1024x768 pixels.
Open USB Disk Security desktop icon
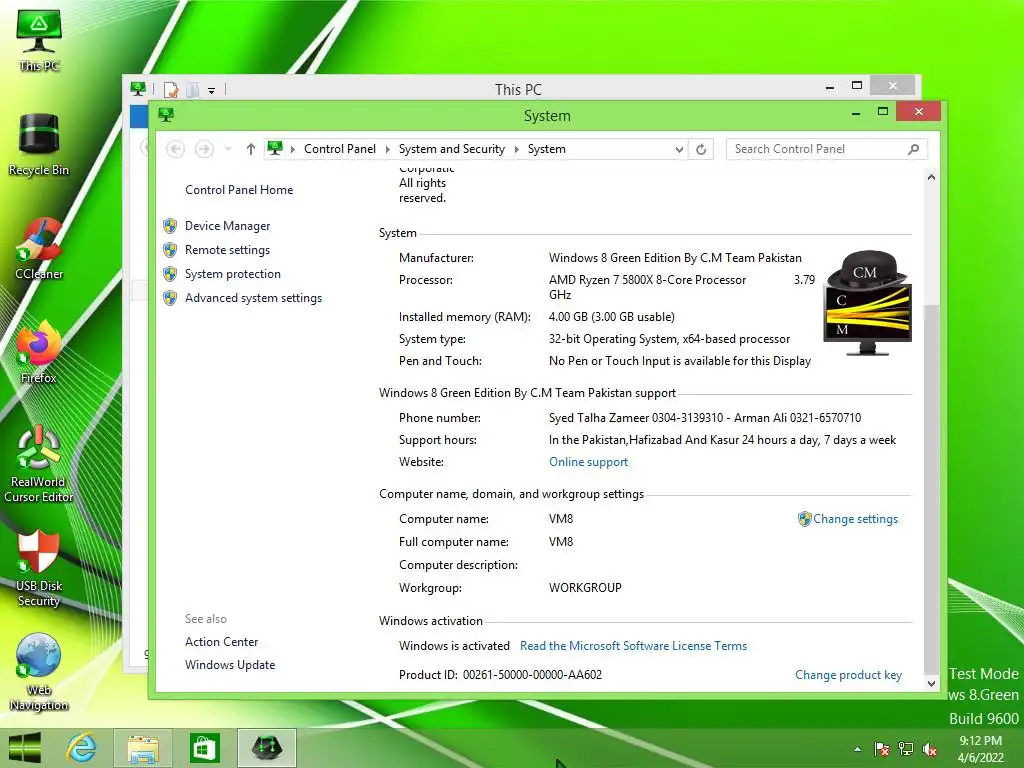[x=39, y=568]
